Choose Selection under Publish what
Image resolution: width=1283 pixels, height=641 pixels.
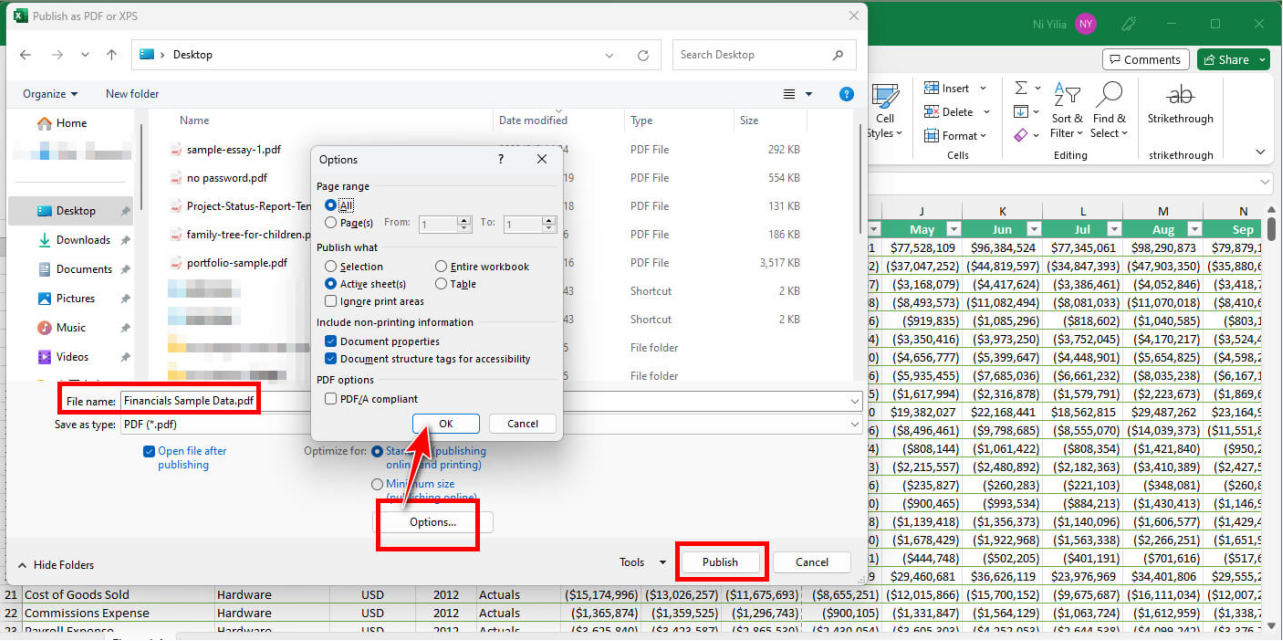pos(331,267)
